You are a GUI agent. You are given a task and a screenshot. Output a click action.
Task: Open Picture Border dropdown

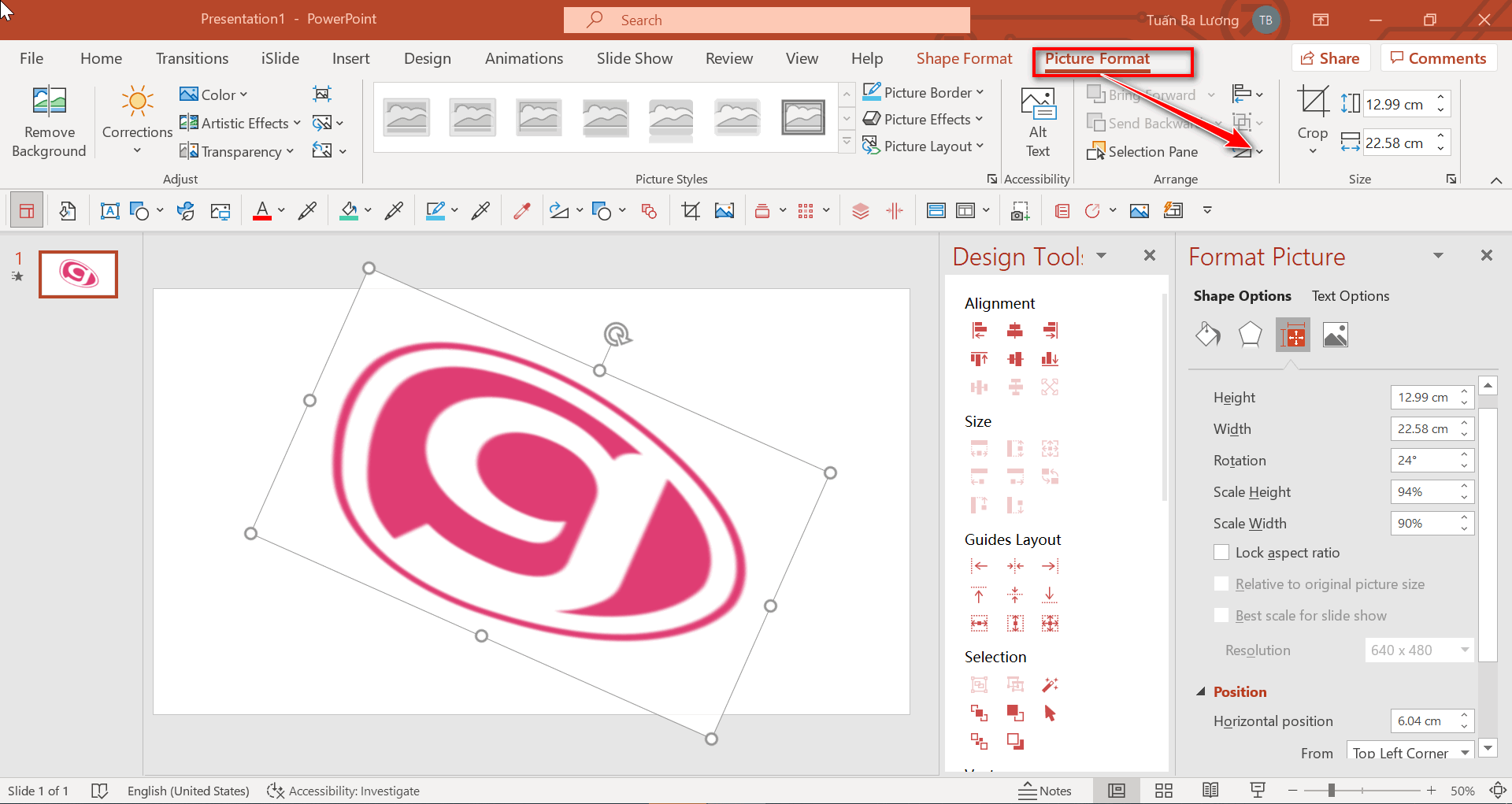[924, 92]
